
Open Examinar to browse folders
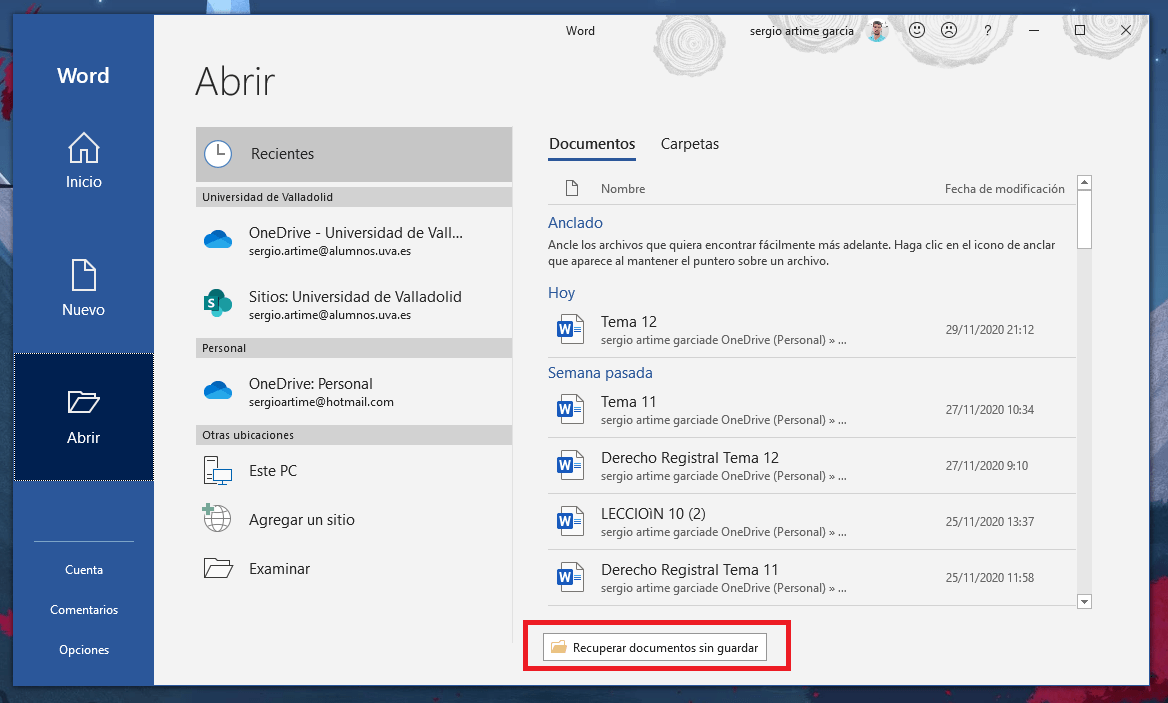[x=279, y=569]
